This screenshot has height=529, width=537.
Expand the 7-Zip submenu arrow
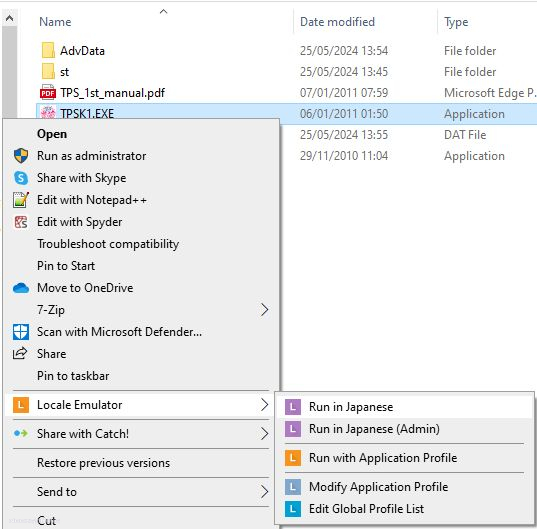point(264,310)
